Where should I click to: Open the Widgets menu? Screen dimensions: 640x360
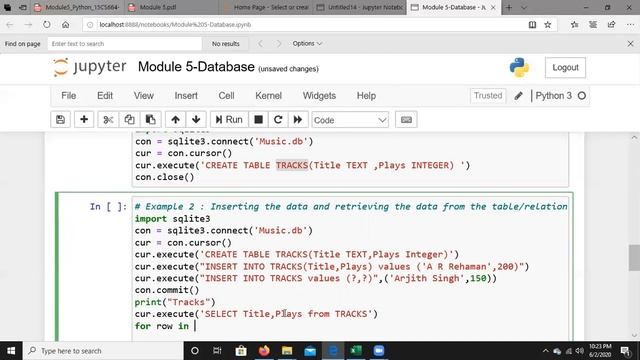(319, 96)
